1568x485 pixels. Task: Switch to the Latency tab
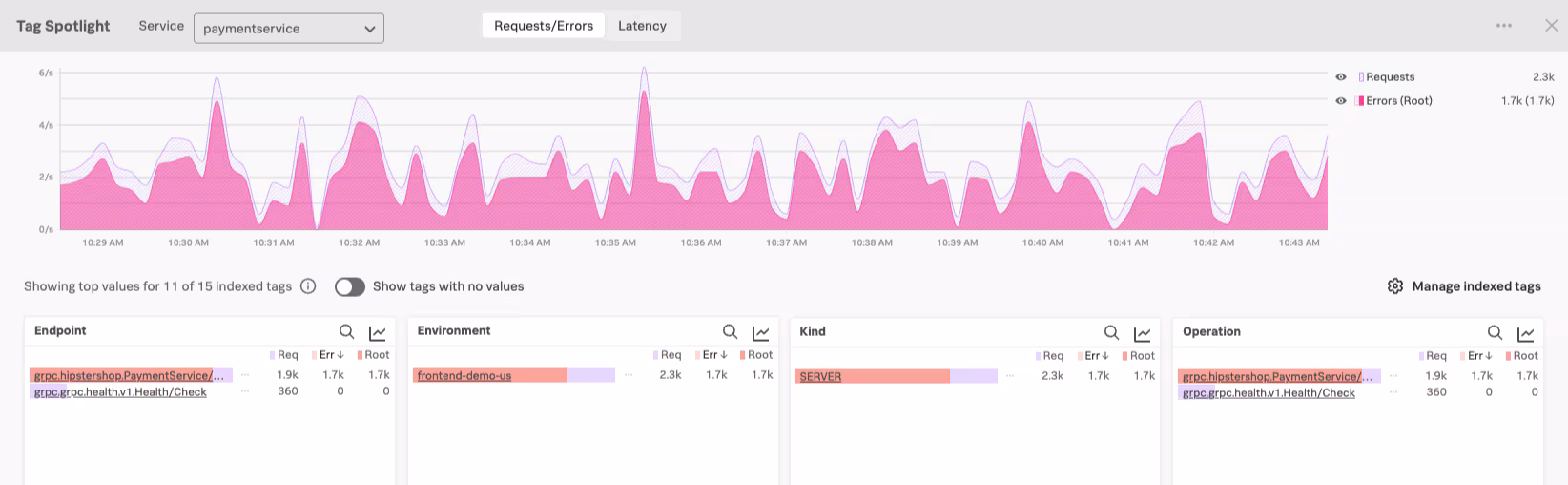point(642,26)
